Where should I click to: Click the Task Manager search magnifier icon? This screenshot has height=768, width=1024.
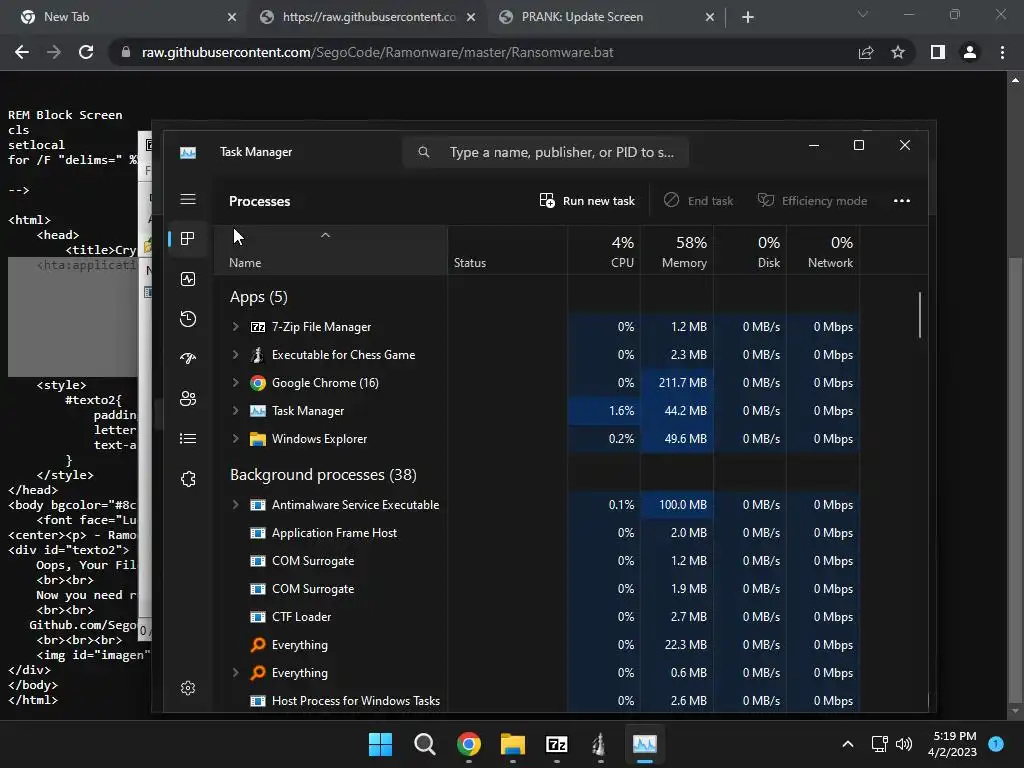(424, 152)
